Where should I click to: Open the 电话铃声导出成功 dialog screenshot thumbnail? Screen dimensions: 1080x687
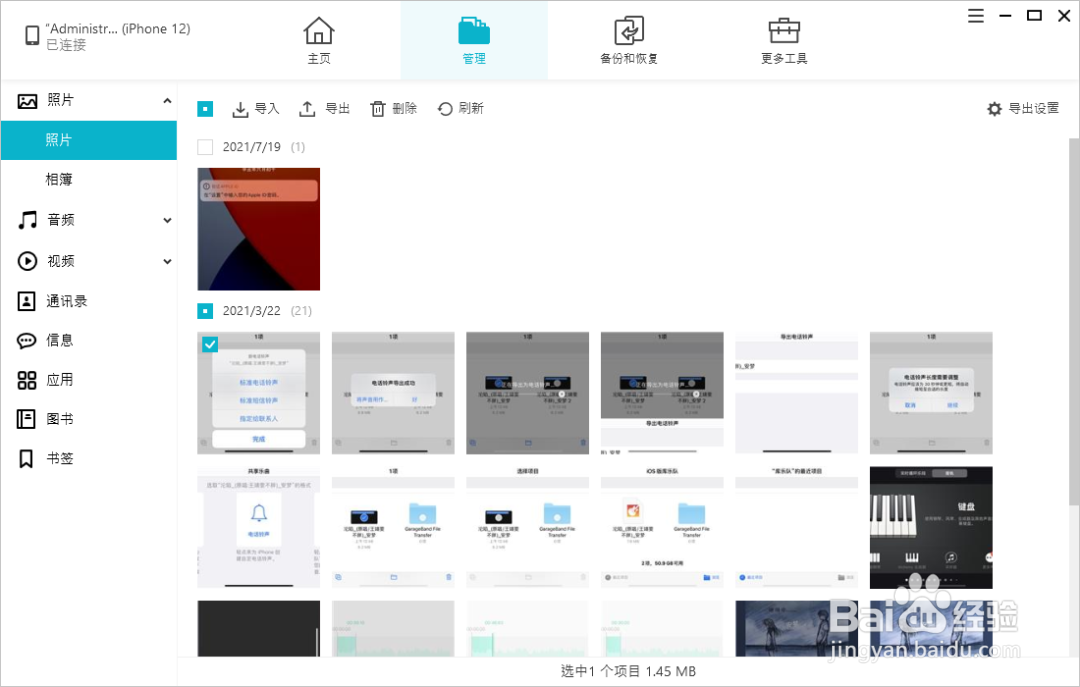393,393
